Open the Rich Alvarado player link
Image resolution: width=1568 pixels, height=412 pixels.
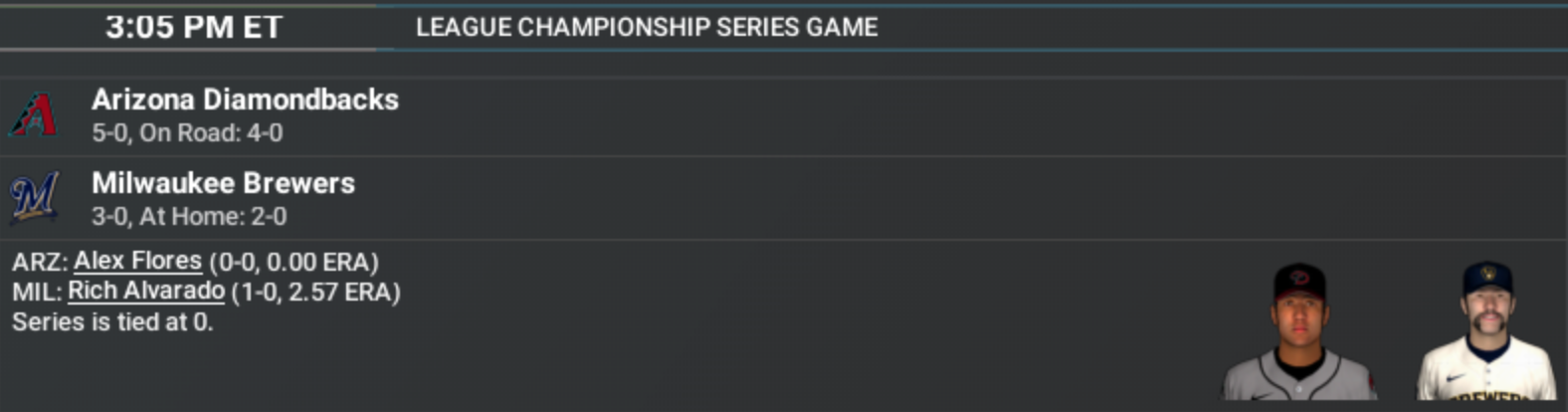146,292
